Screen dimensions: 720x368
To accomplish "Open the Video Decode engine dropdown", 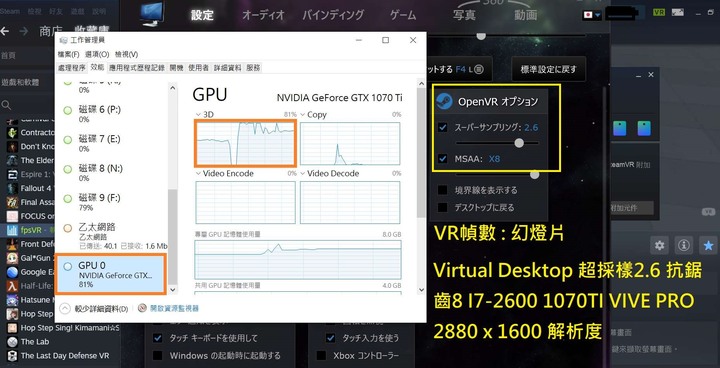I will coord(303,174).
